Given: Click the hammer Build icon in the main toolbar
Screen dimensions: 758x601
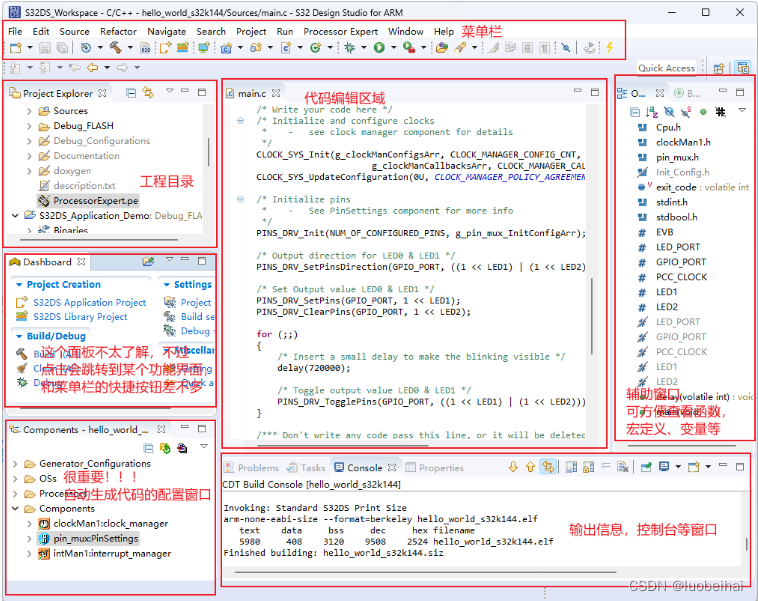Looking at the screenshot, I should pyautogui.click(x=115, y=47).
